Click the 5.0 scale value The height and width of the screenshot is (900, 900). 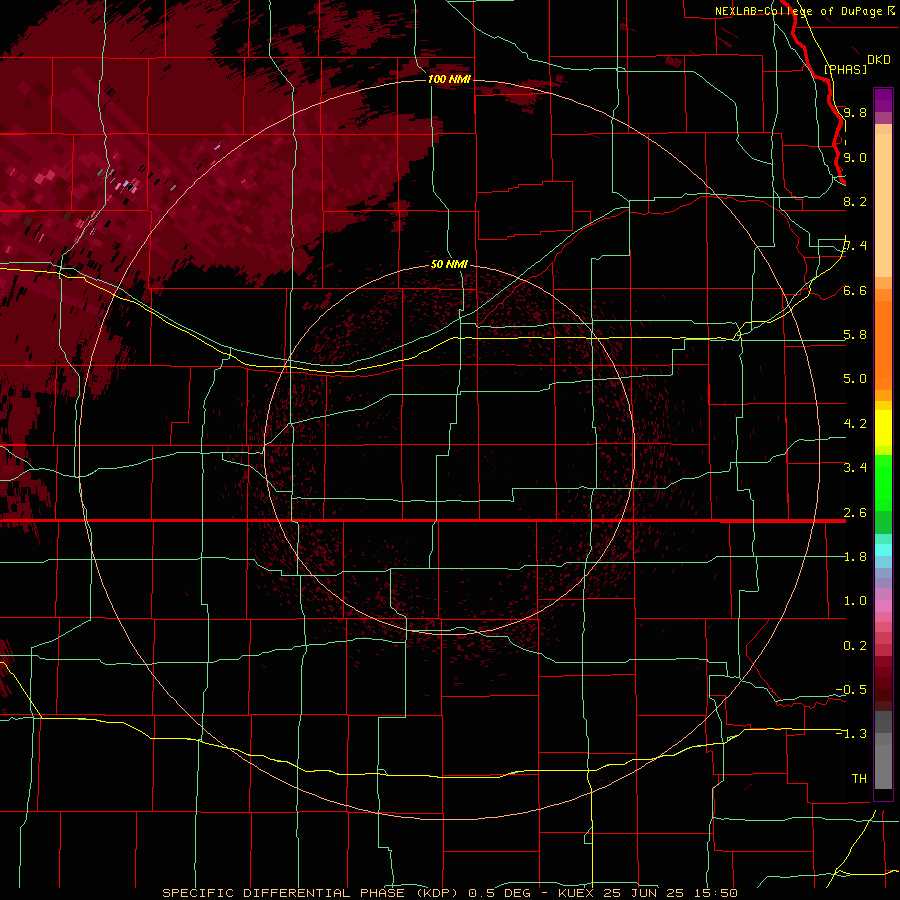[855, 379]
